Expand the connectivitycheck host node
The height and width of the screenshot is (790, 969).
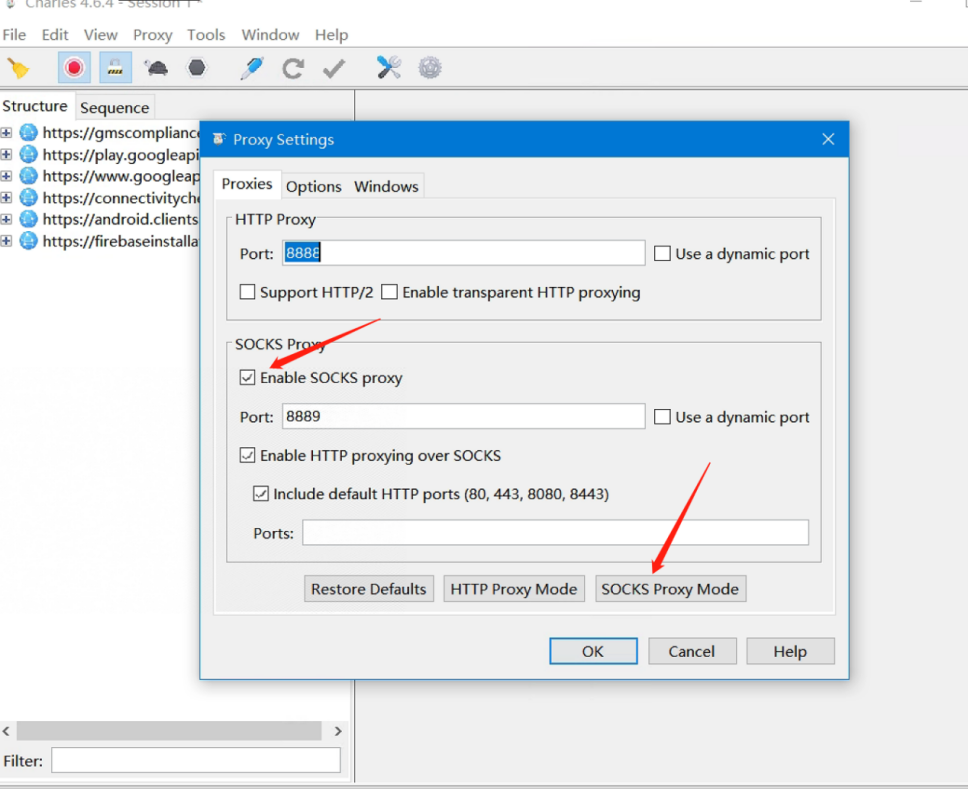pyautogui.click(x=6, y=197)
